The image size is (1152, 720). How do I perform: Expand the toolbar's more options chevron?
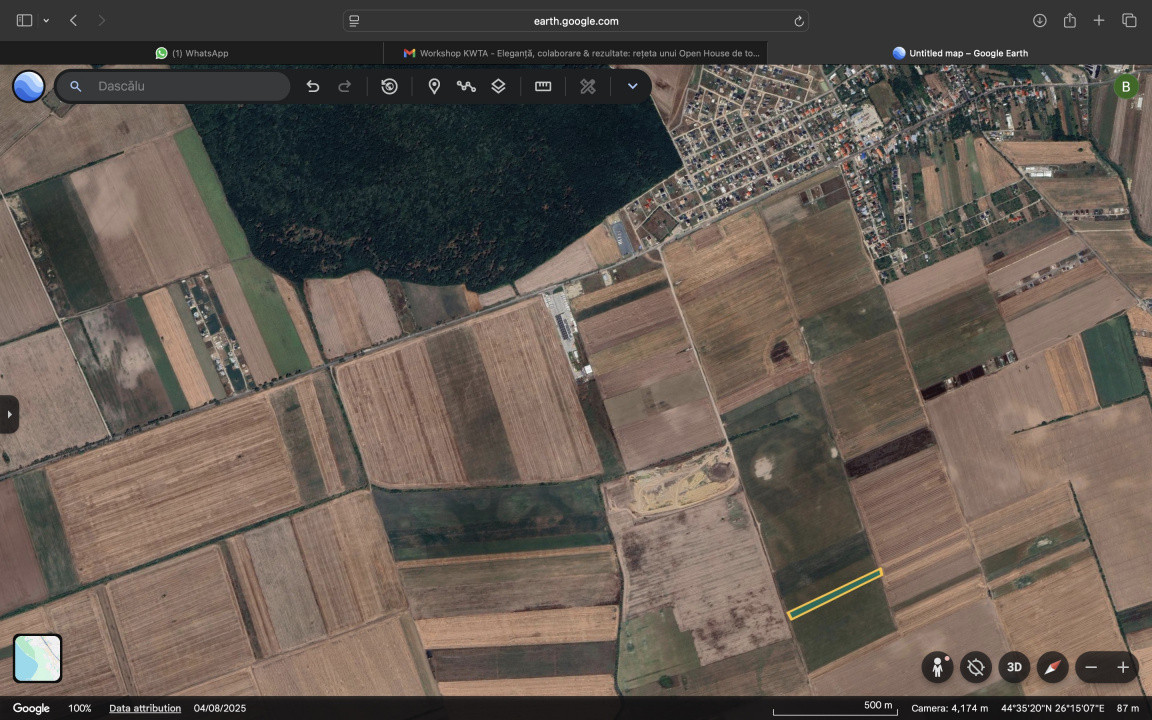(632, 86)
